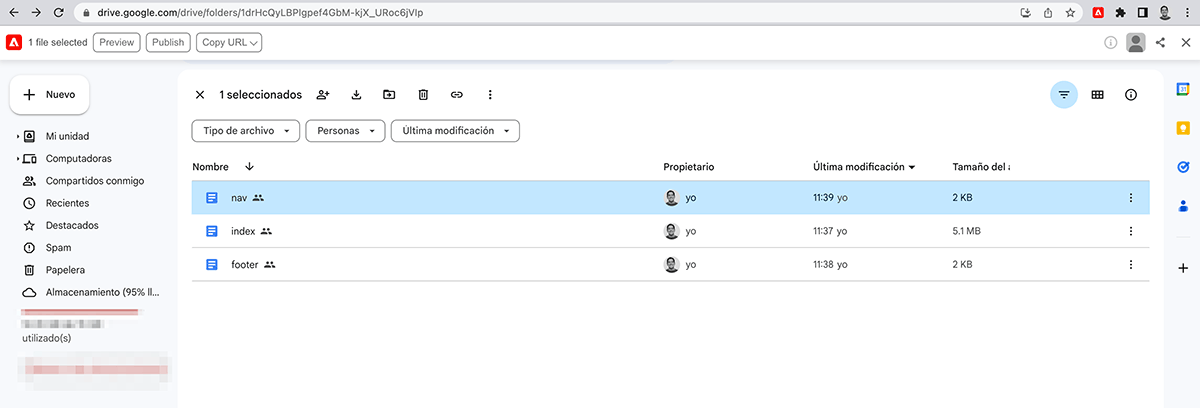Clear selection with X icon
Viewport: 1200px width, 408px height.
click(200, 95)
